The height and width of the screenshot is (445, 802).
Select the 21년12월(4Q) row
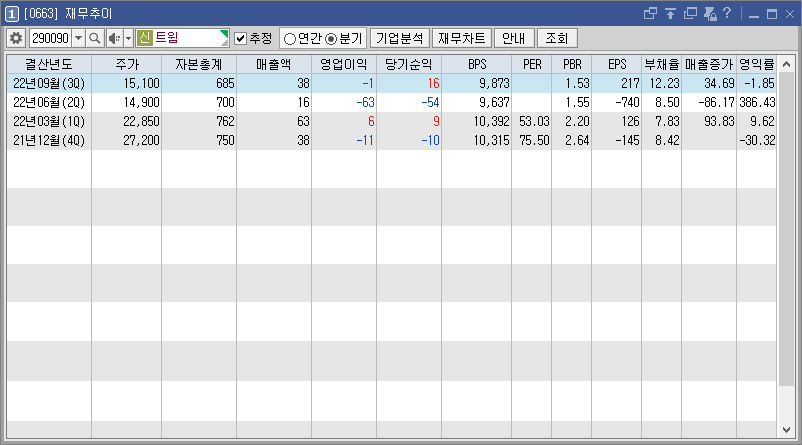tap(391, 140)
